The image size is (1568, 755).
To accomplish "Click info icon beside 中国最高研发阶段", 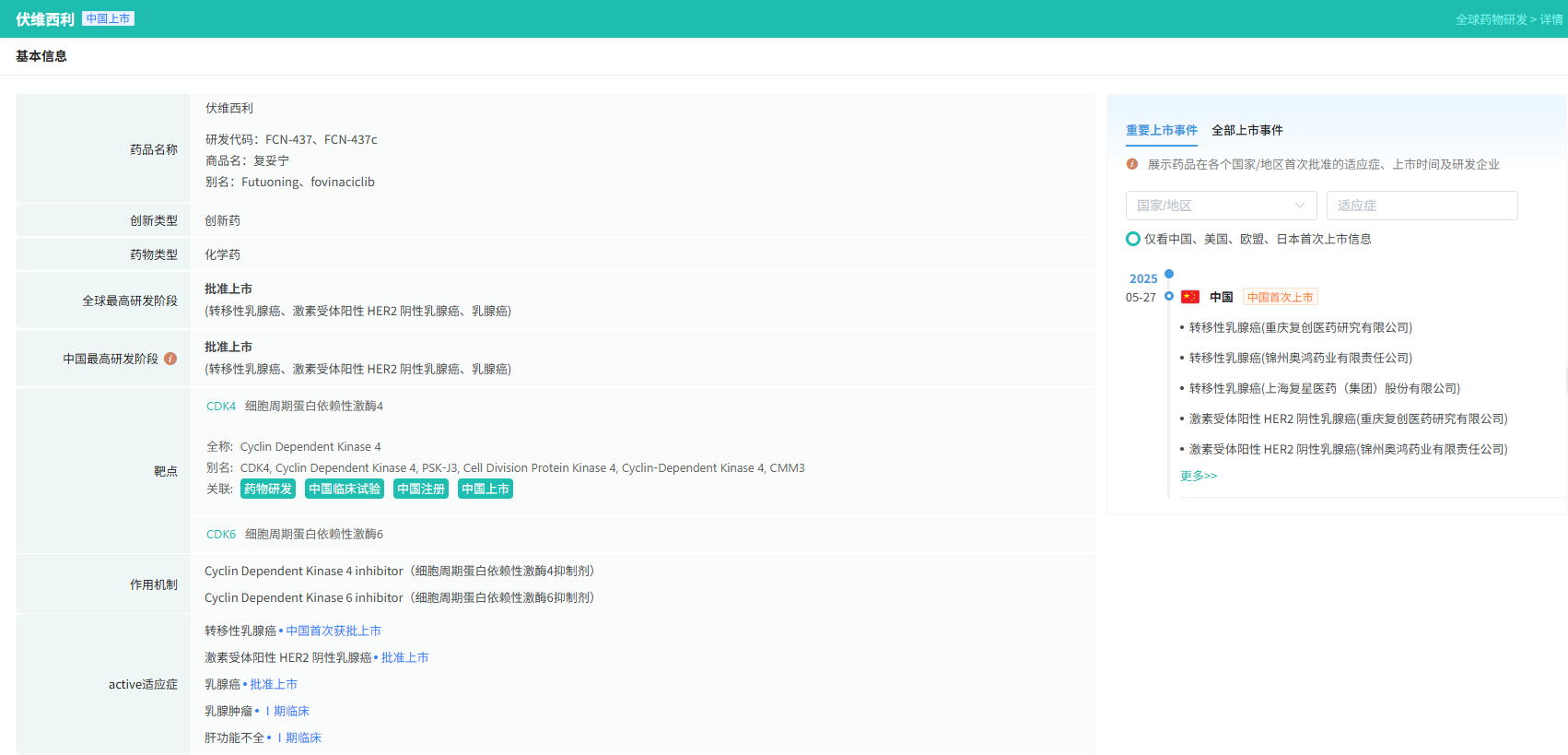I will point(170,359).
